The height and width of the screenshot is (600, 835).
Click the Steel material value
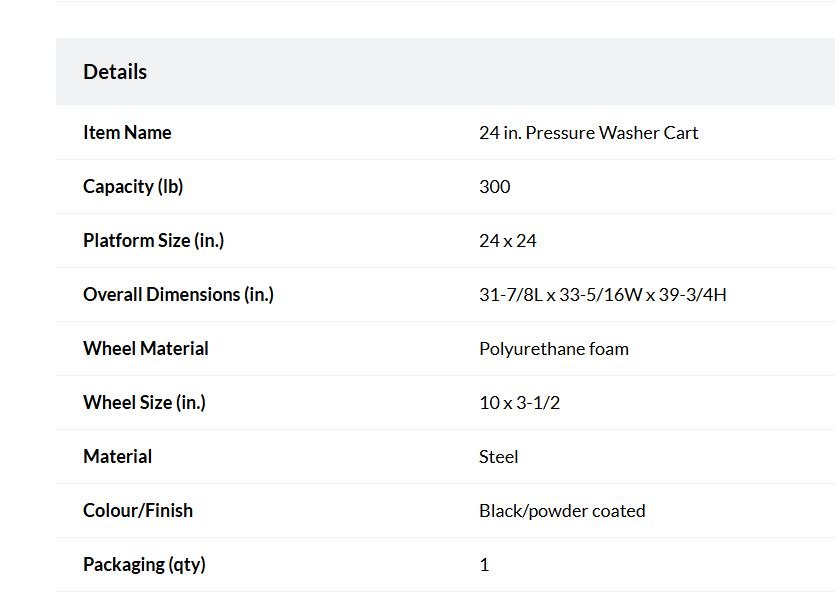pyautogui.click(x=498, y=456)
